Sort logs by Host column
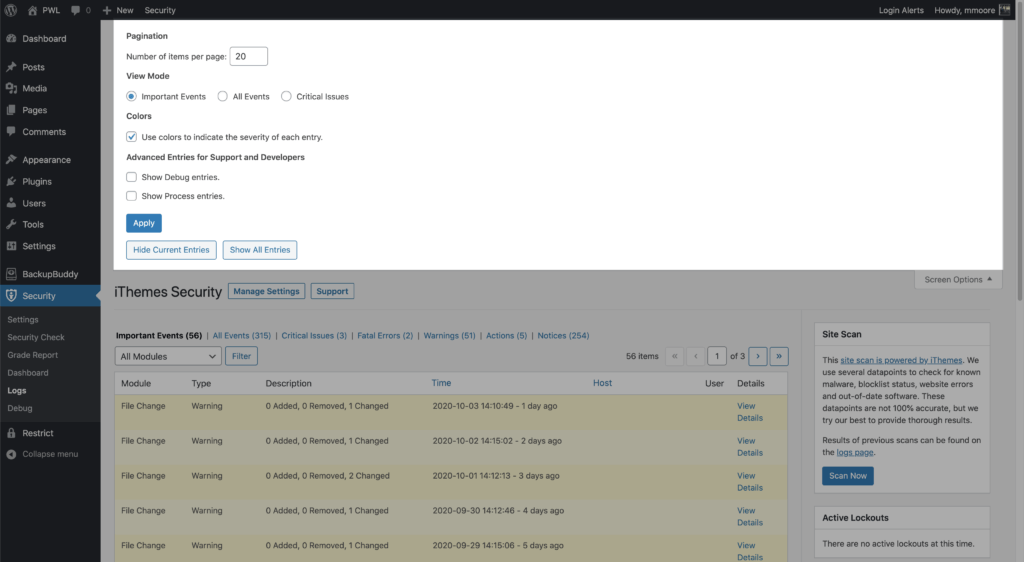This screenshot has width=1024, height=562. 602,383
